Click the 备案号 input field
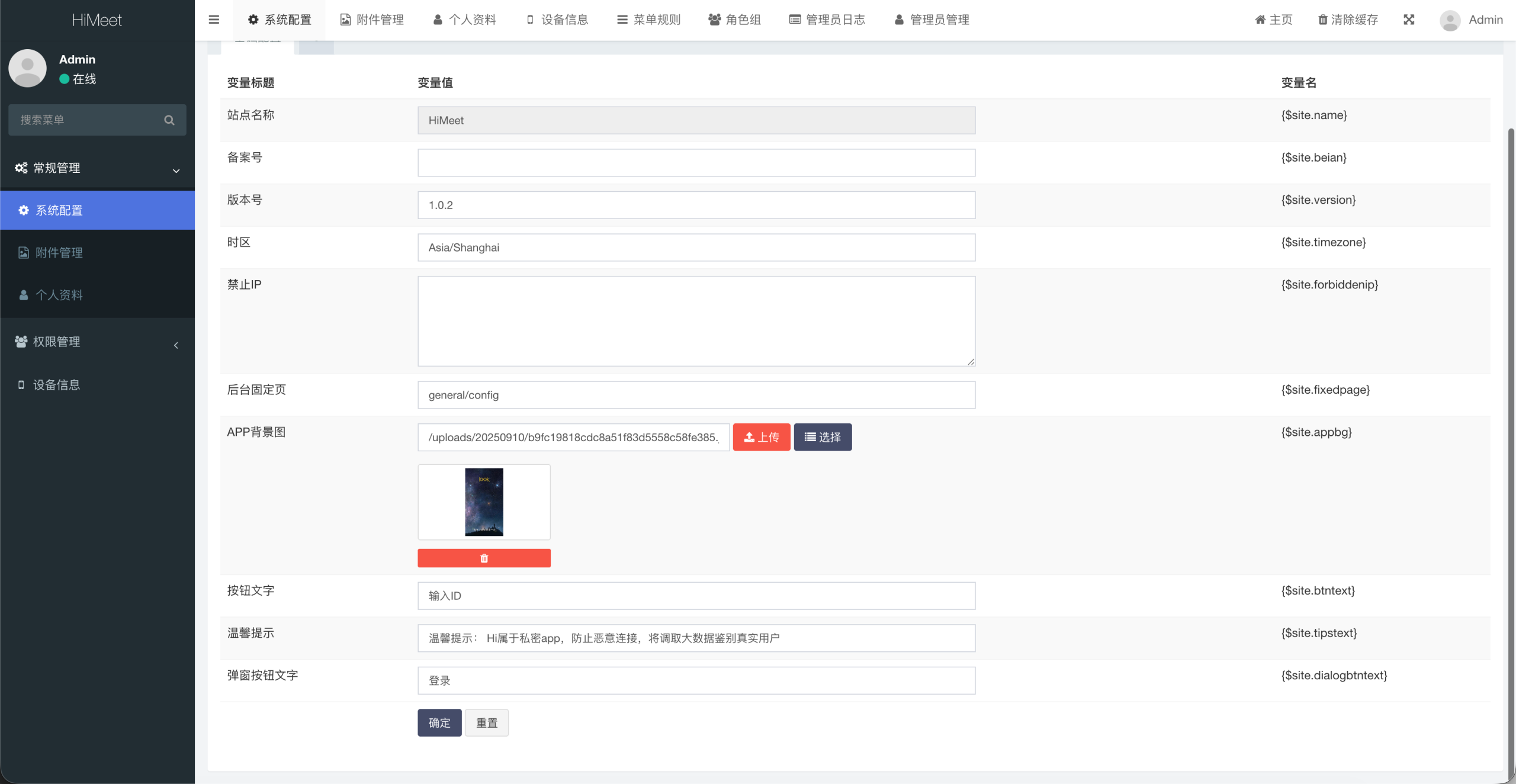This screenshot has width=1516, height=784. pyautogui.click(x=696, y=163)
